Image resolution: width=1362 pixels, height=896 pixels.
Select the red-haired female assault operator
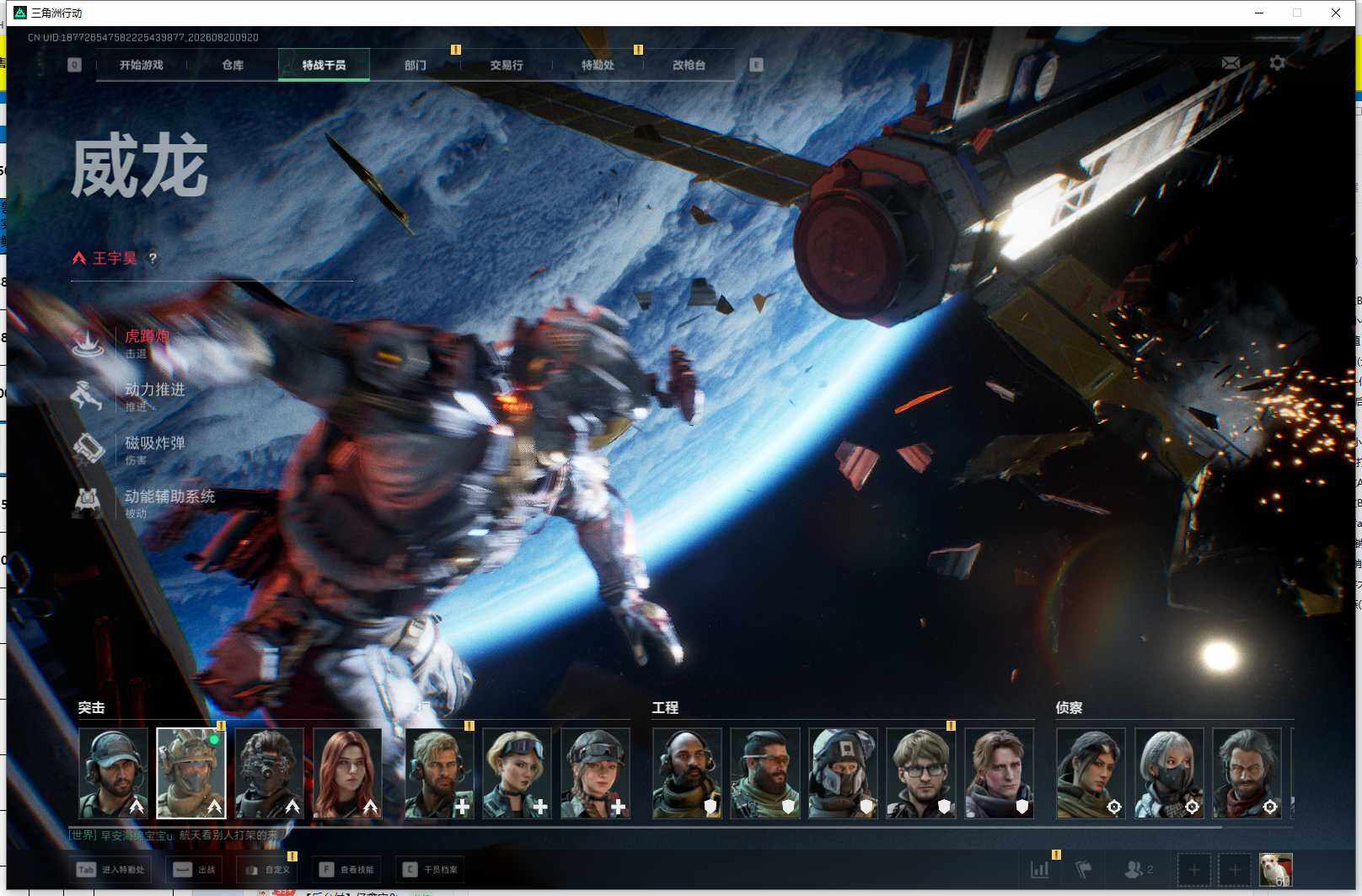347,773
